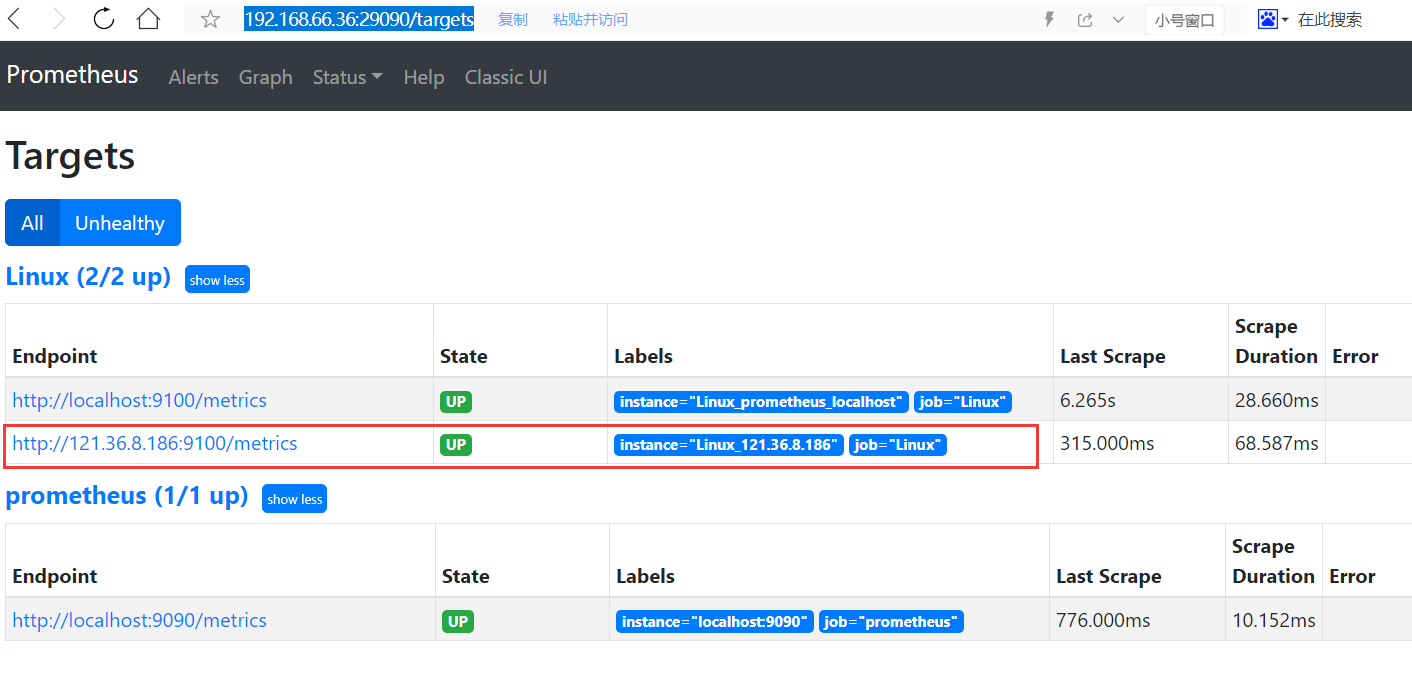
Task: Expand the address bar chevron dropdown
Action: (x=1119, y=19)
